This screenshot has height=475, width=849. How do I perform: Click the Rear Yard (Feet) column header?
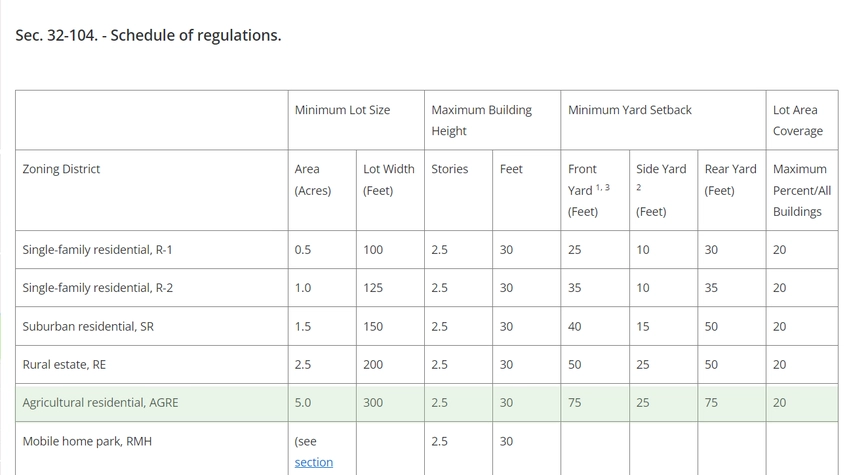tap(730, 179)
